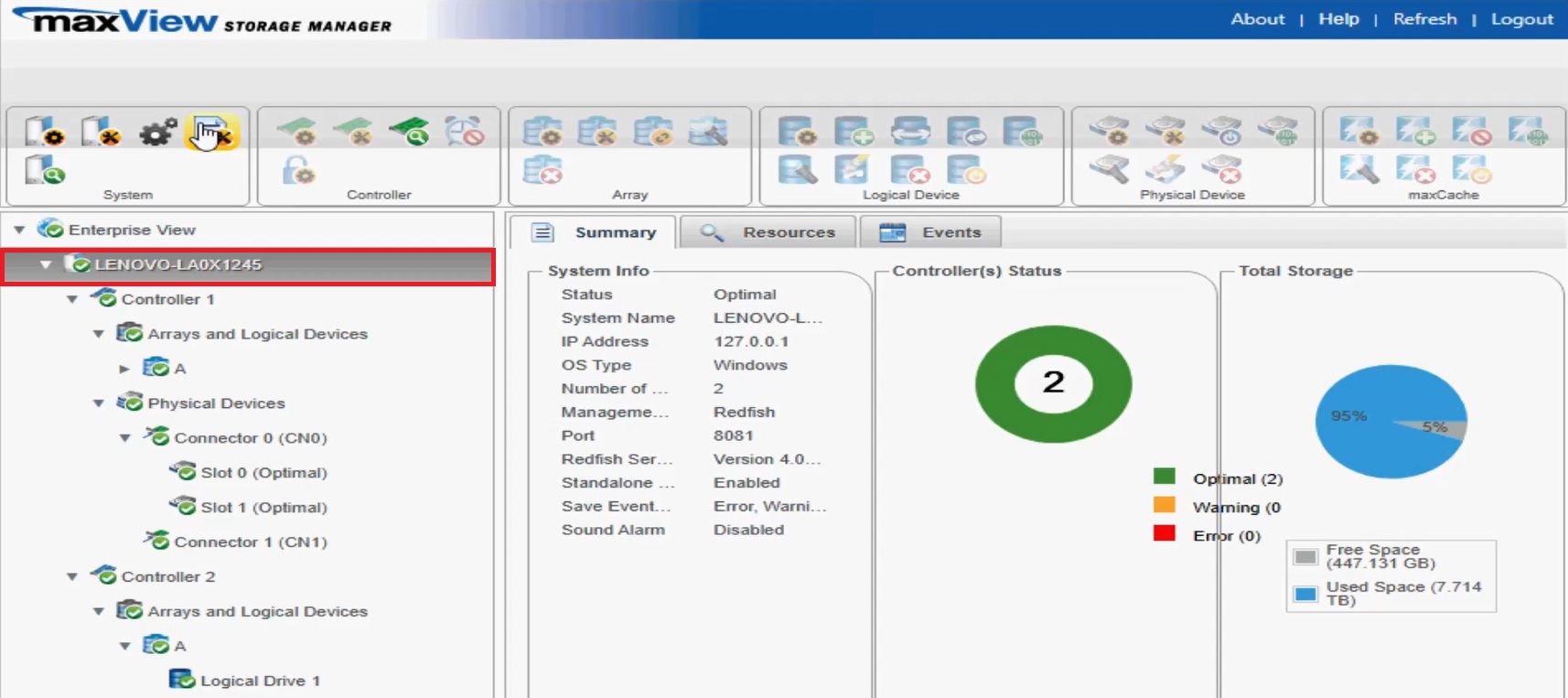Click the server-with-magnifier icon in System group
The height and width of the screenshot is (698, 1568).
click(45, 169)
